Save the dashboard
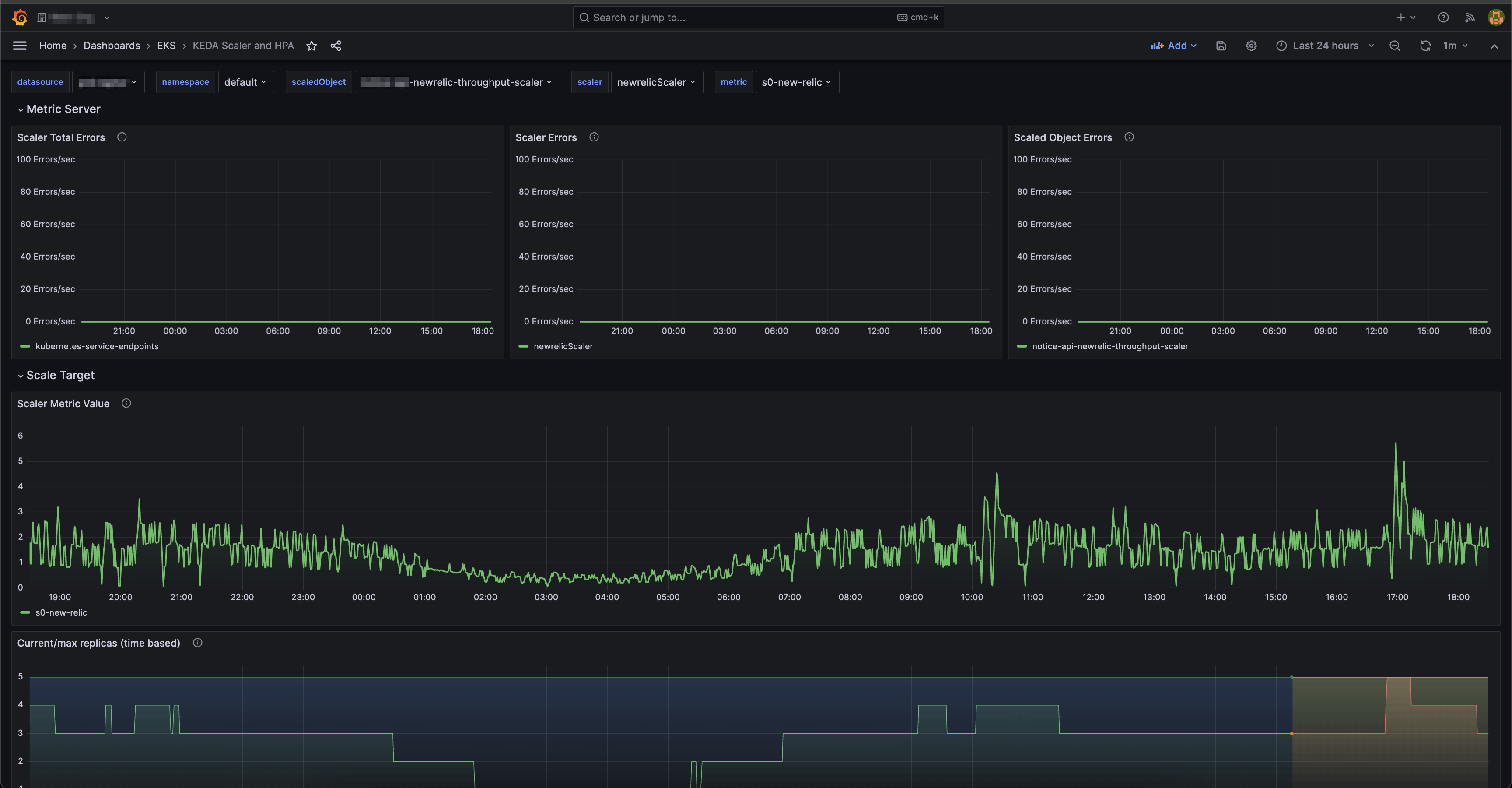Viewport: 1512px width, 788px height. tap(1221, 45)
